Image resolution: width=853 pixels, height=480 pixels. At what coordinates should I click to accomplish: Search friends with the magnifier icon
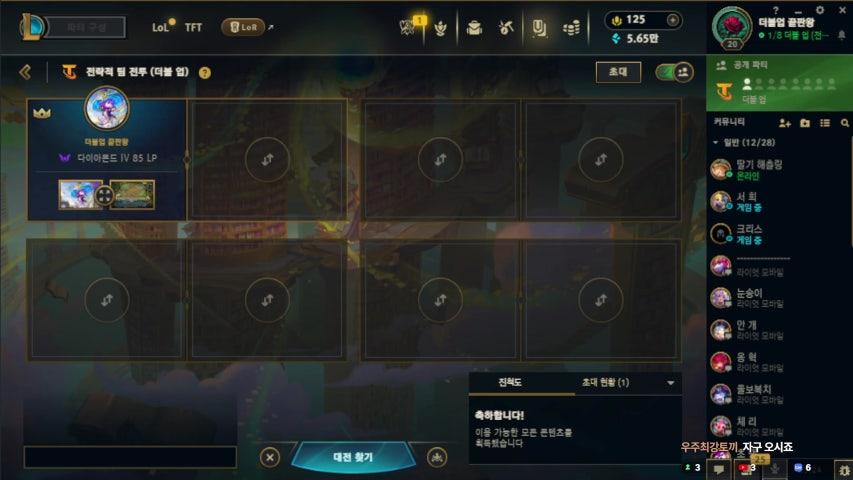844,124
